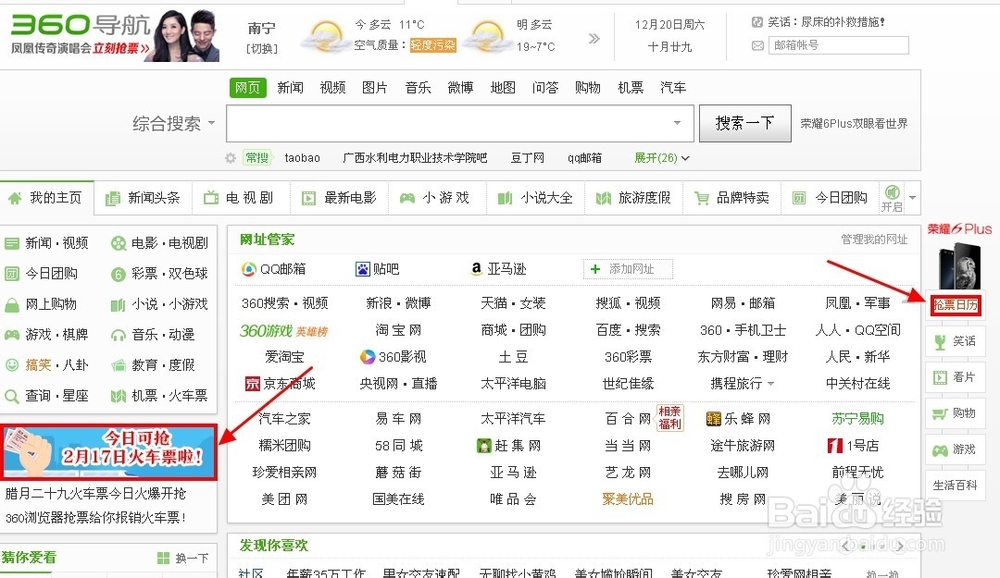Screen dimensions: 1000x578
Task: Click the green plus 添加网址 button
Action: (x=628, y=269)
